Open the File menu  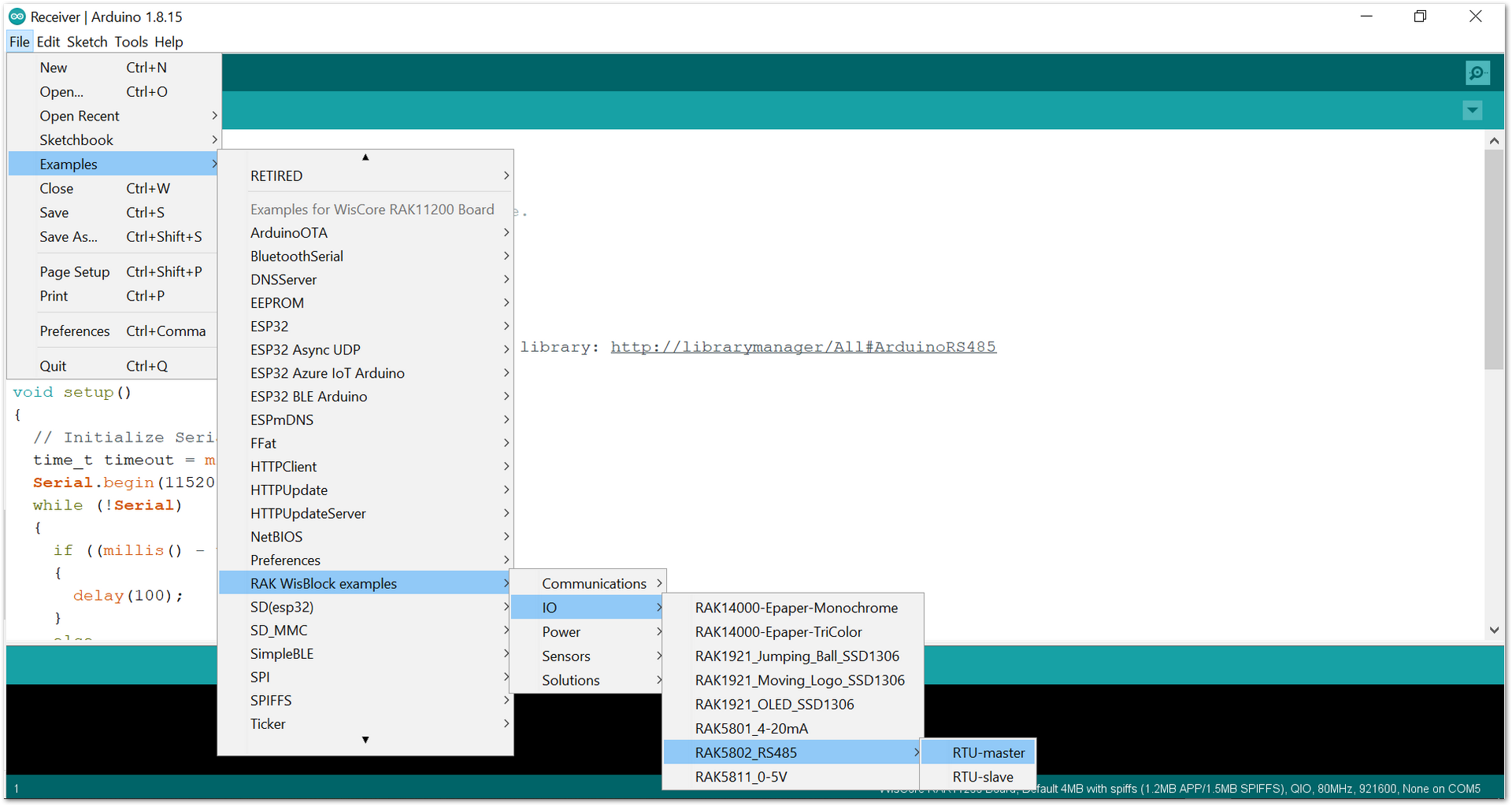20,42
